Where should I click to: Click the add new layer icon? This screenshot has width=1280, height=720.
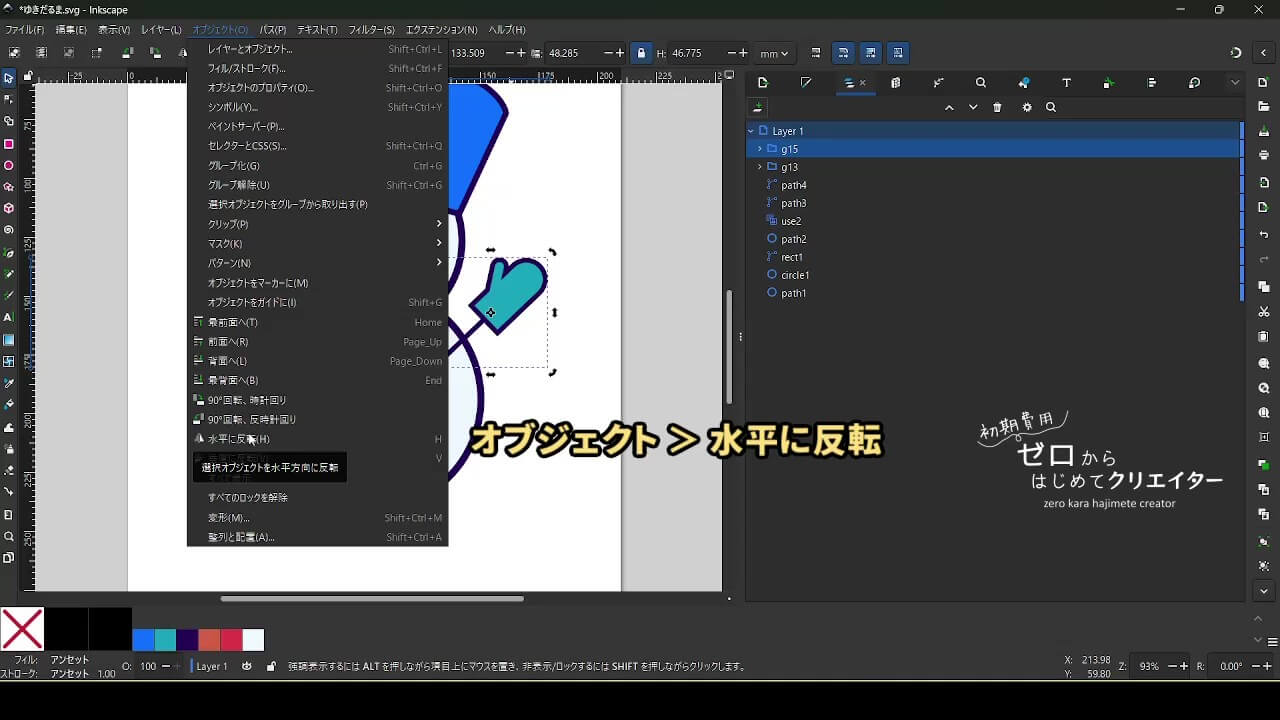759,108
